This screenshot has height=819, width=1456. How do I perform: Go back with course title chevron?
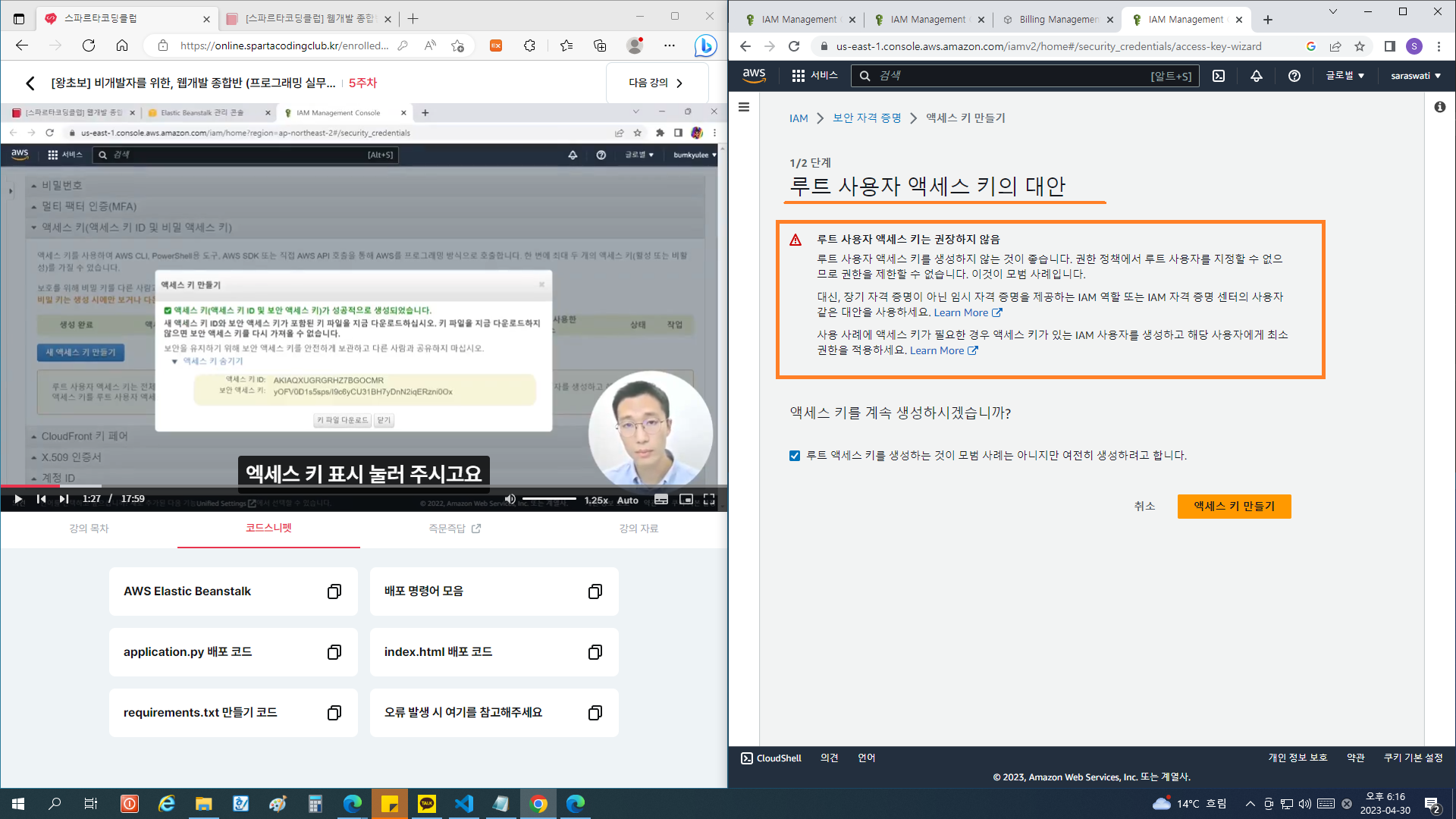pos(30,83)
